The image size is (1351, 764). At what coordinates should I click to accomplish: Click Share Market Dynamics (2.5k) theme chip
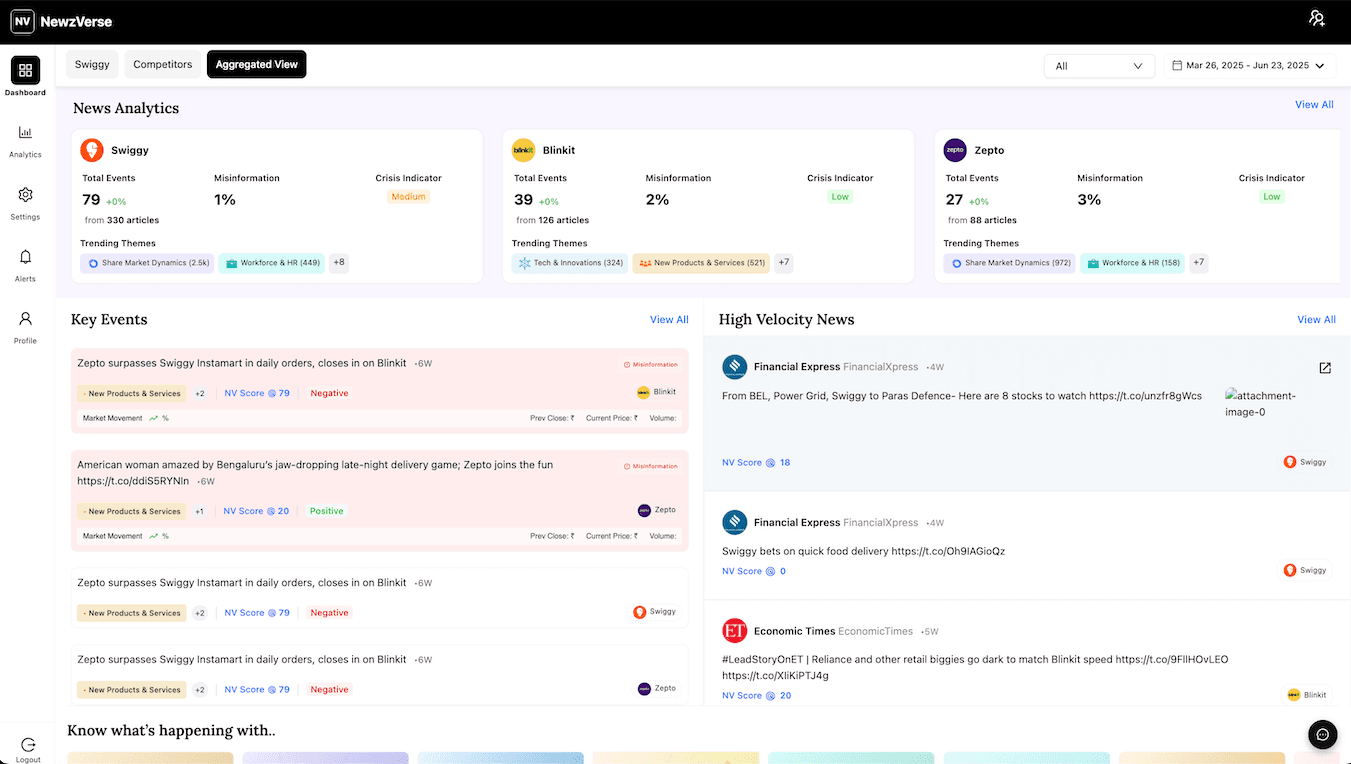pyautogui.click(x=148, y=263)
